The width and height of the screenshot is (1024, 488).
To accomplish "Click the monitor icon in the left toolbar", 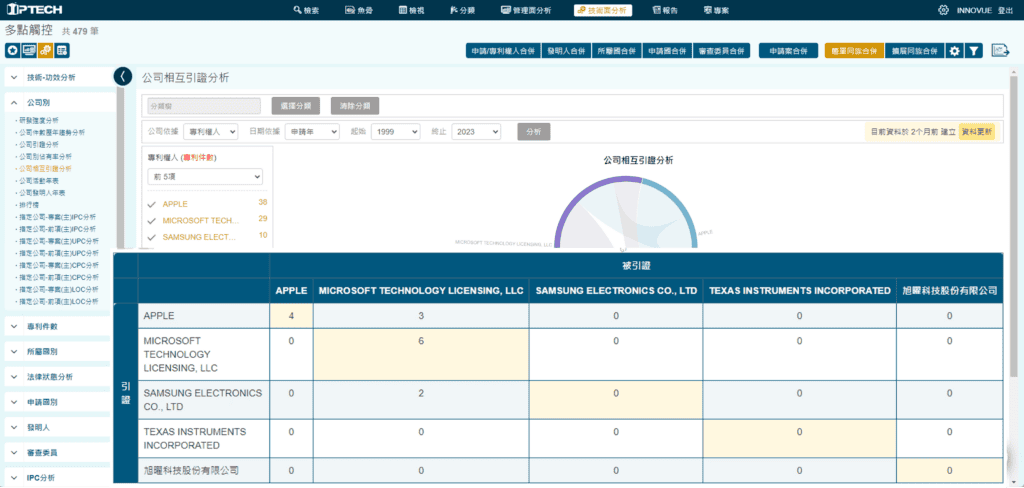I will coord(29,50).
